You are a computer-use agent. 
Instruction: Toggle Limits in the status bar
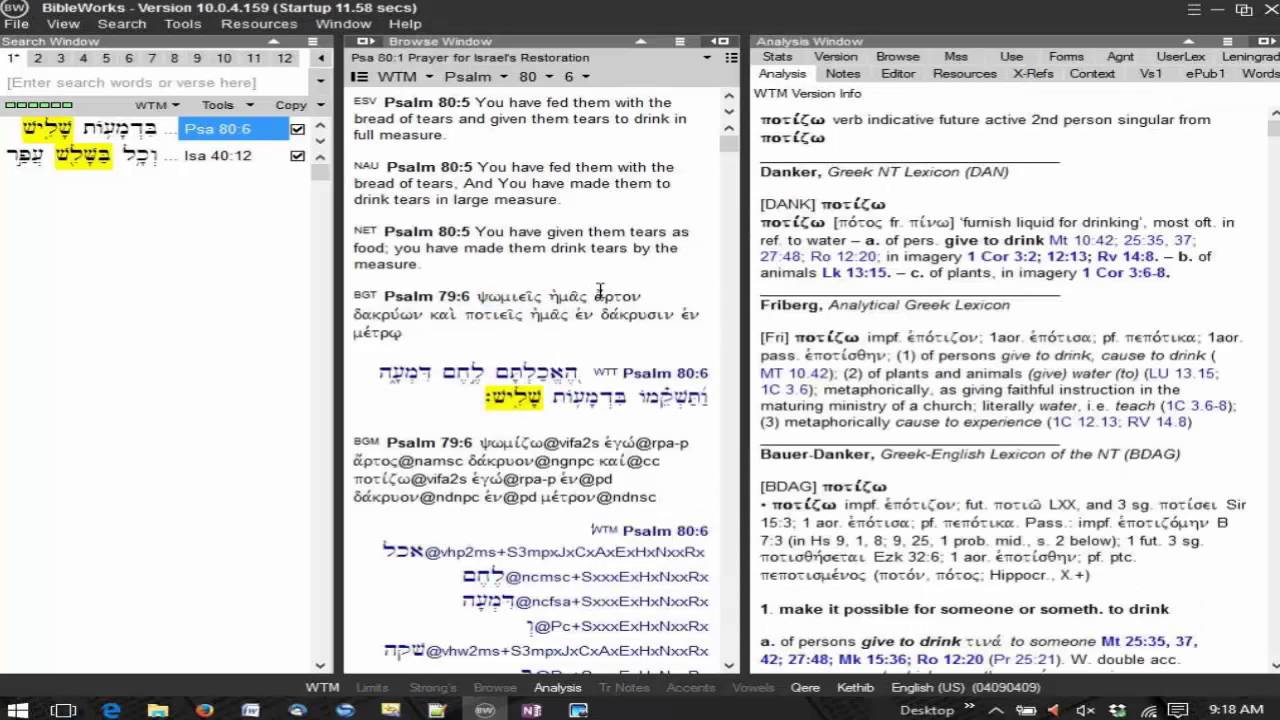[x=372, y=687]
